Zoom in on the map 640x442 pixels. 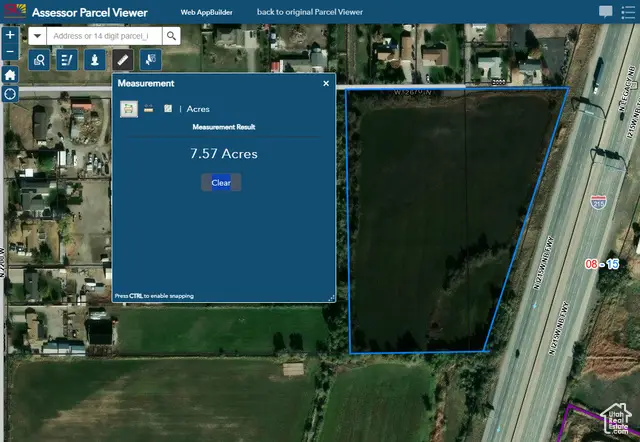coord(10,35)
